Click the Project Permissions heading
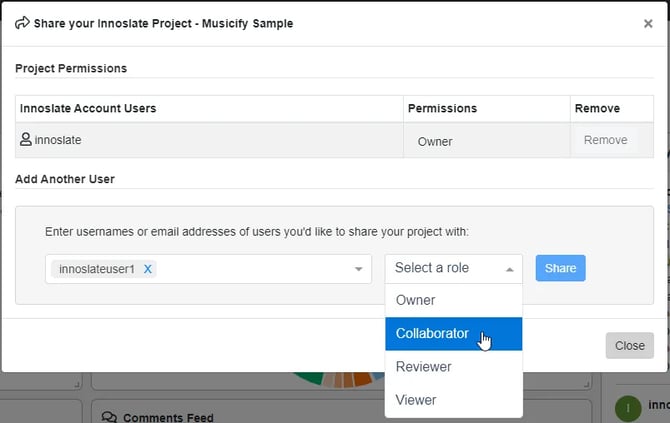The height and width of the screenshot is (423, 670). coord(71,68)
